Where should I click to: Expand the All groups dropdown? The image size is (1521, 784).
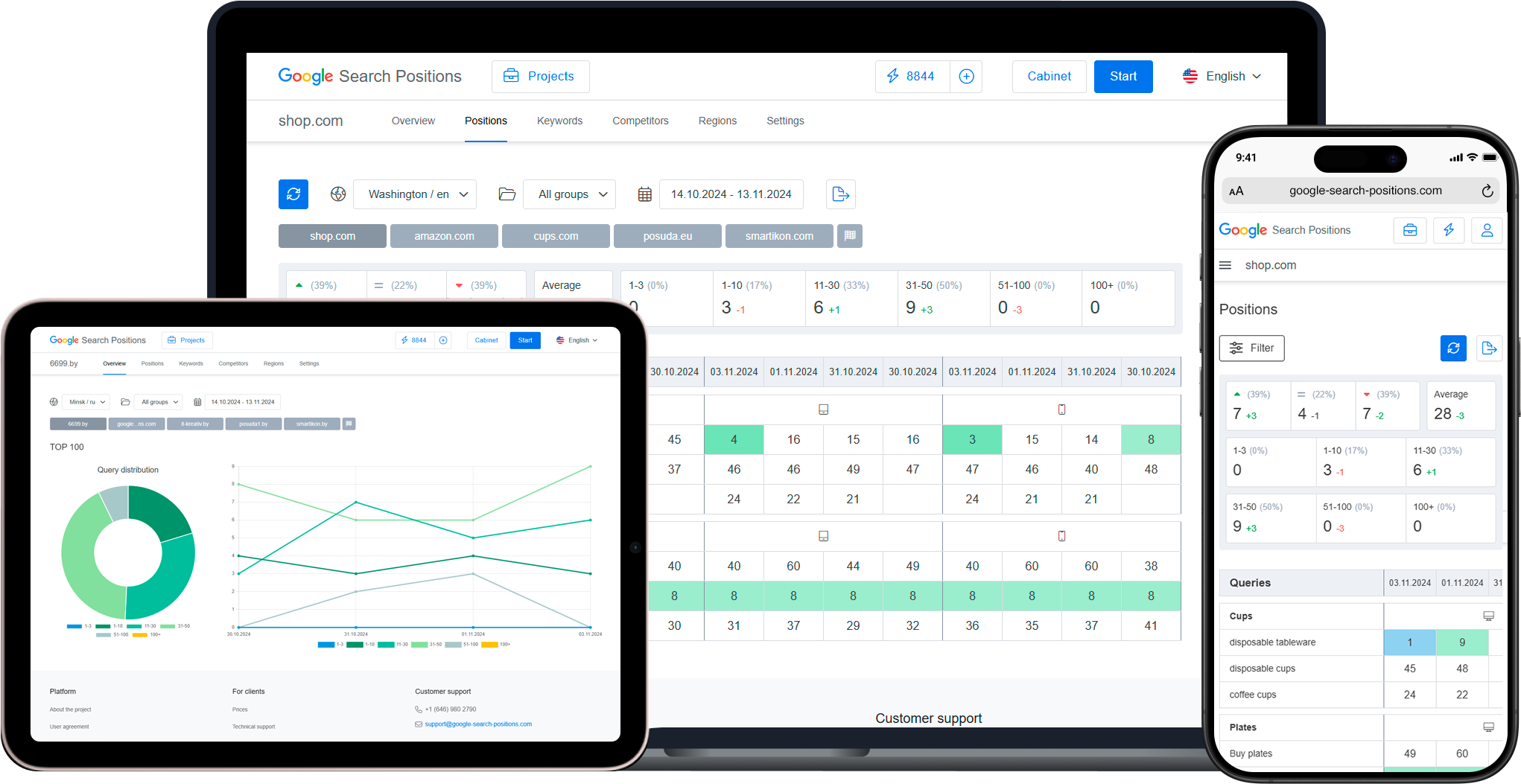[x=570, y=194]
